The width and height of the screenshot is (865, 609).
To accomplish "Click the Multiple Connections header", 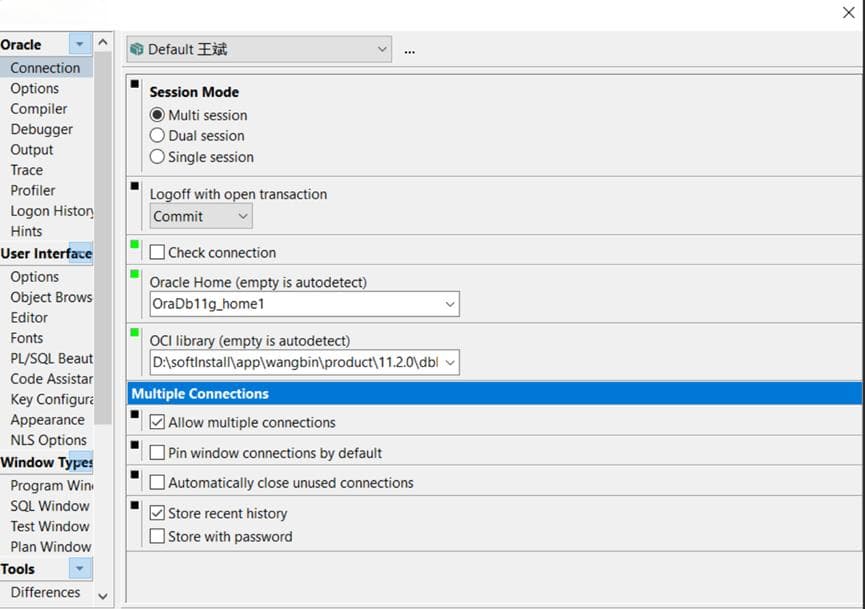I will click(494, 393).
